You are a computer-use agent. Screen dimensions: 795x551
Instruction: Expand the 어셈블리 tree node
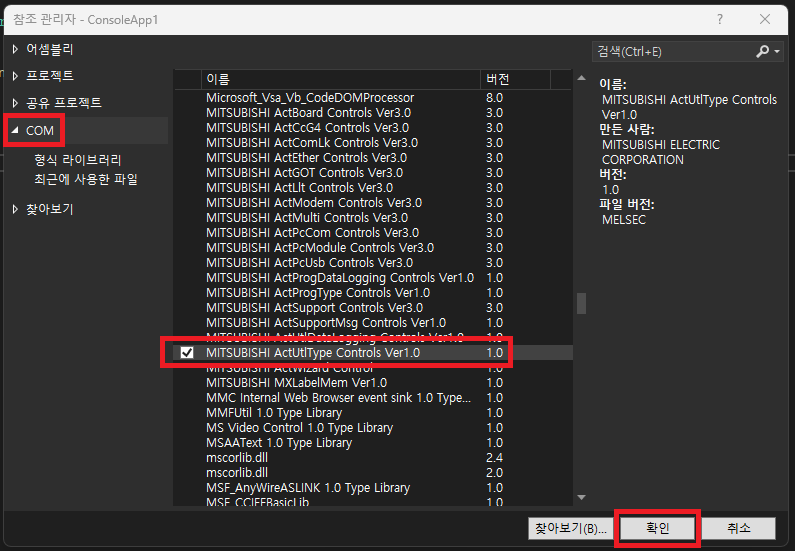[x=15, y=49]
